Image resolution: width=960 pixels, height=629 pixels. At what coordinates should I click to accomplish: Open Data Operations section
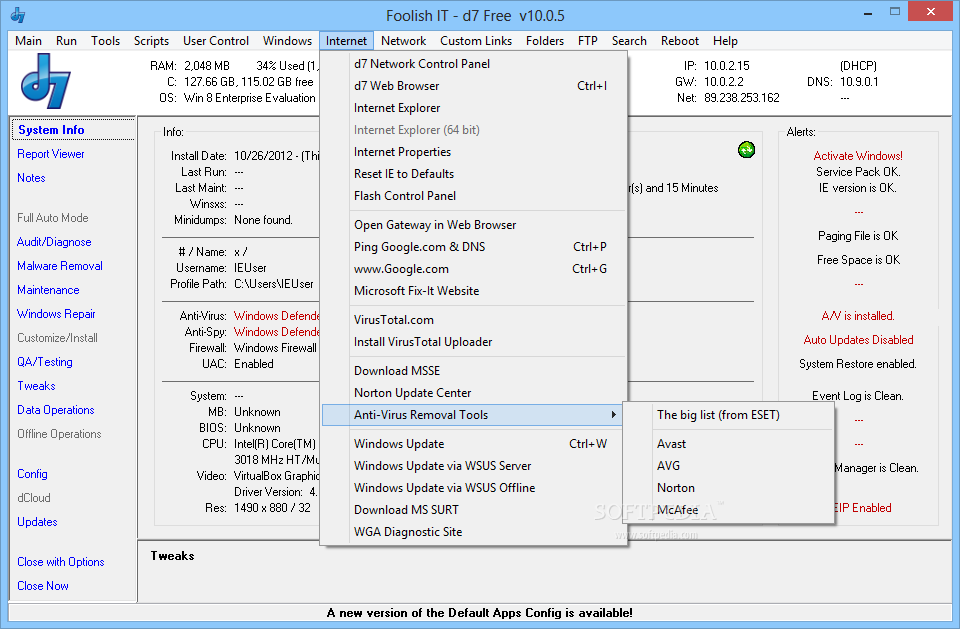56,410
